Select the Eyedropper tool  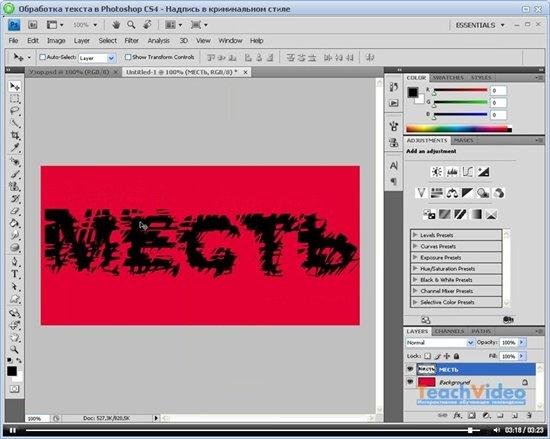(14, 148)
